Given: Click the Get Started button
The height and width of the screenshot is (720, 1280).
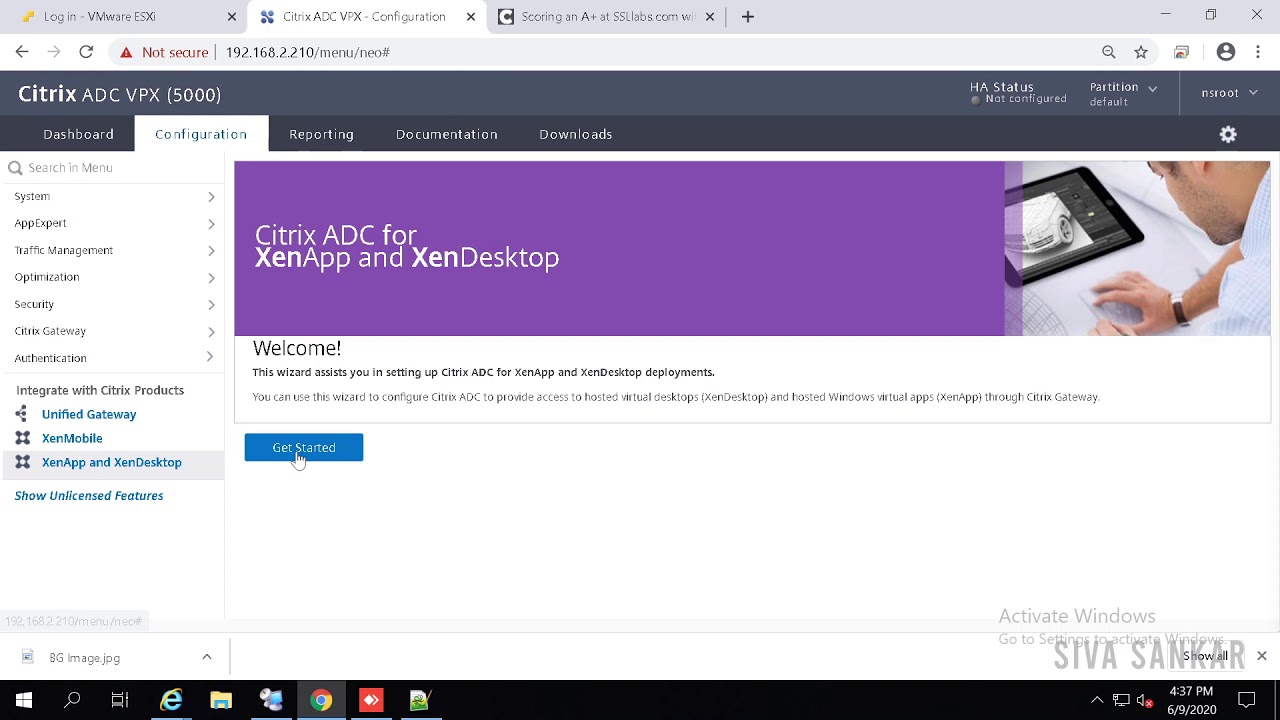Looking at the screenshot, I should point(303,447).
